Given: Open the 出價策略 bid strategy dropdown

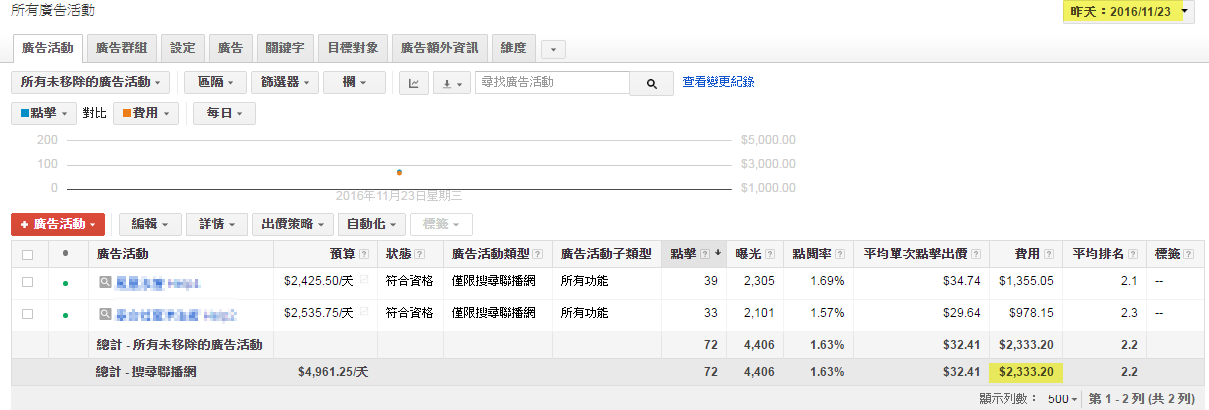Looking at the screenshot, I should (293, 225).
